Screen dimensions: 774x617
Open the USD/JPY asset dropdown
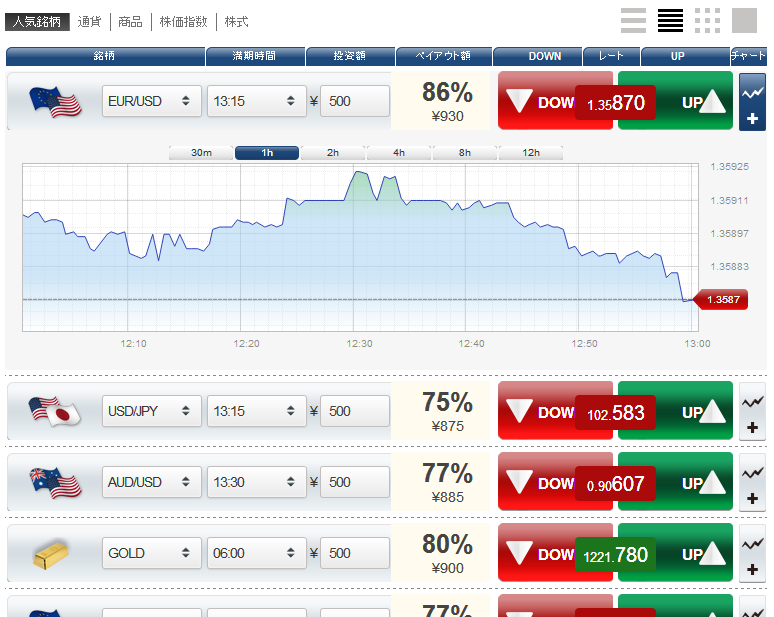152,411
